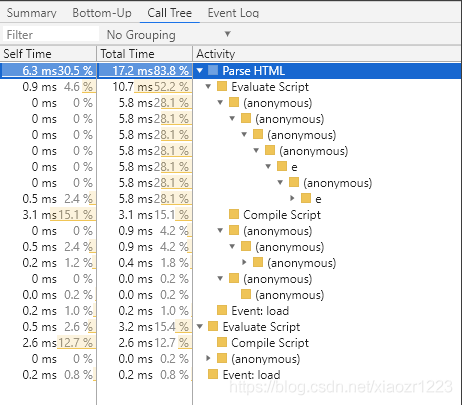
Task: Click yellow icon of the deepest e entry
Action: coord(306,198)
